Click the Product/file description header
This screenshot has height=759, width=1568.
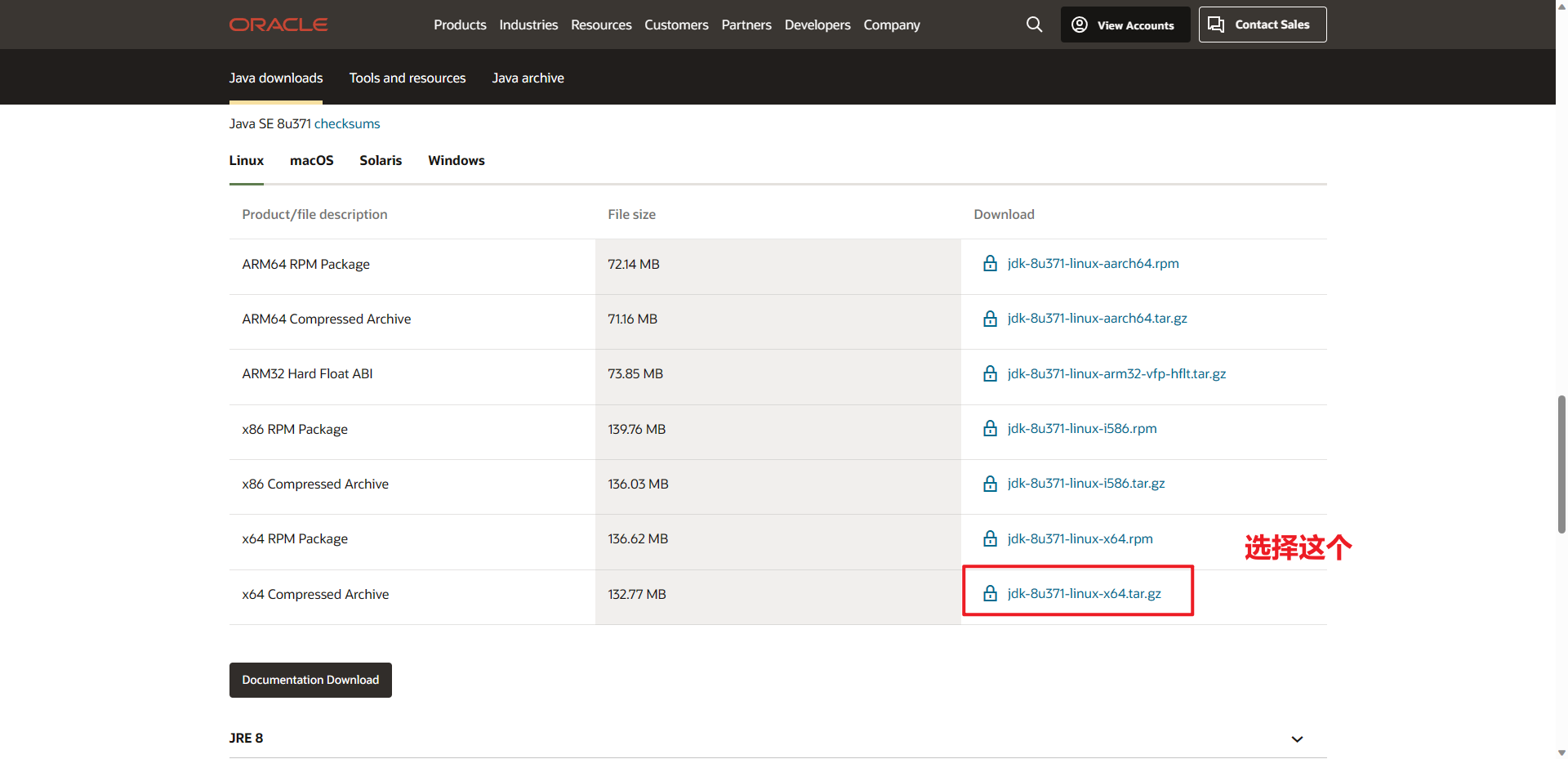314,214
